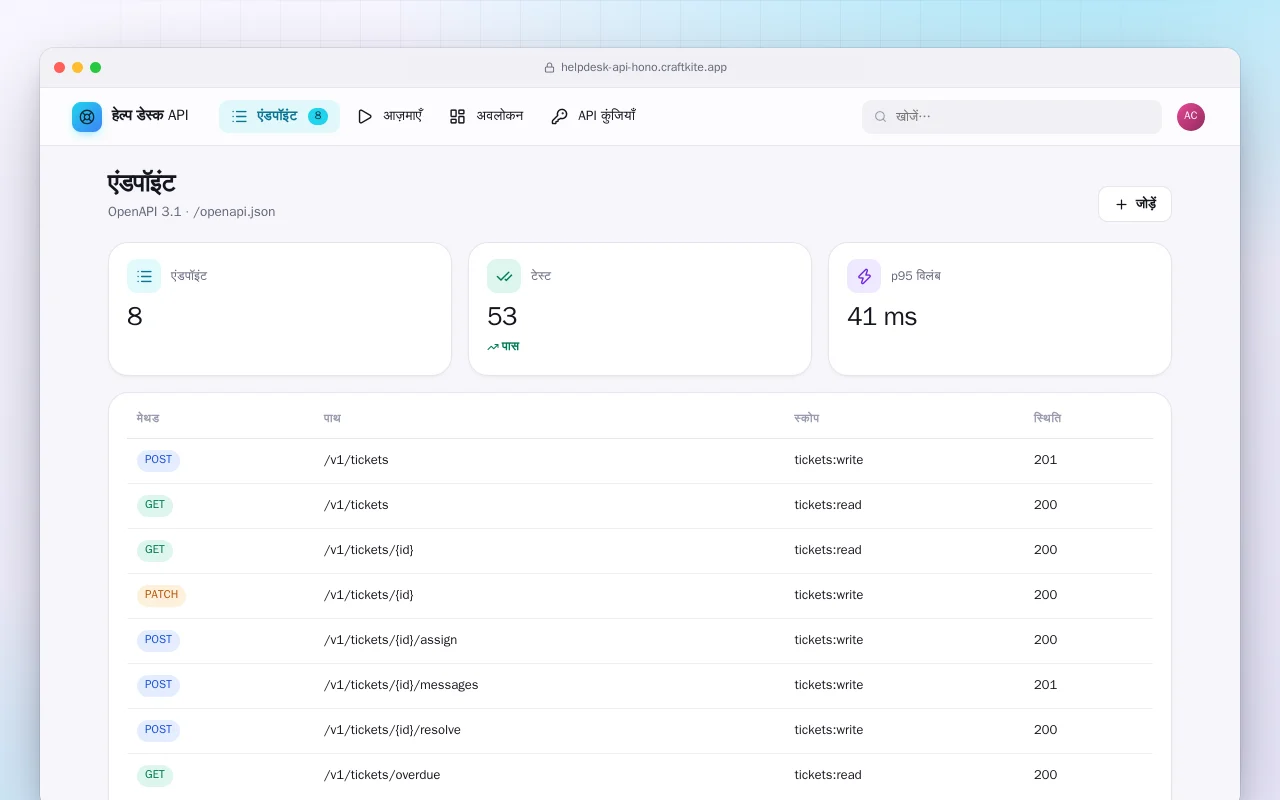Select the /v1/tickets/{id}/resolve path
This screenshot has width=1280, height=800.
(392, 730)
